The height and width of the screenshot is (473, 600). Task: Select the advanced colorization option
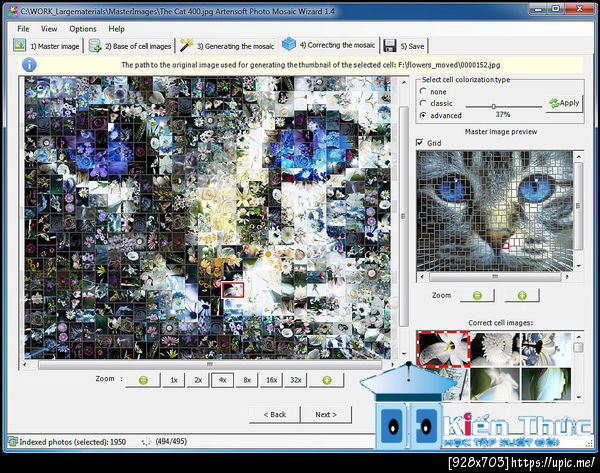coord(423,115)
